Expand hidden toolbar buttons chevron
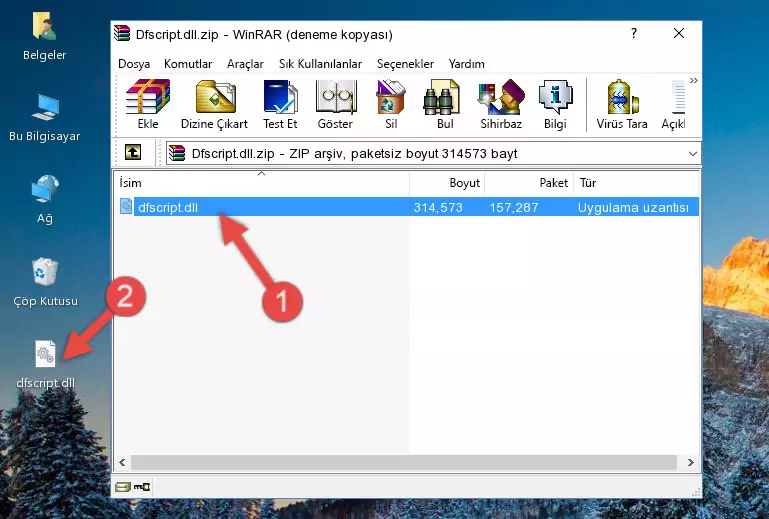769x519 pixels. (x=693, y=80)
